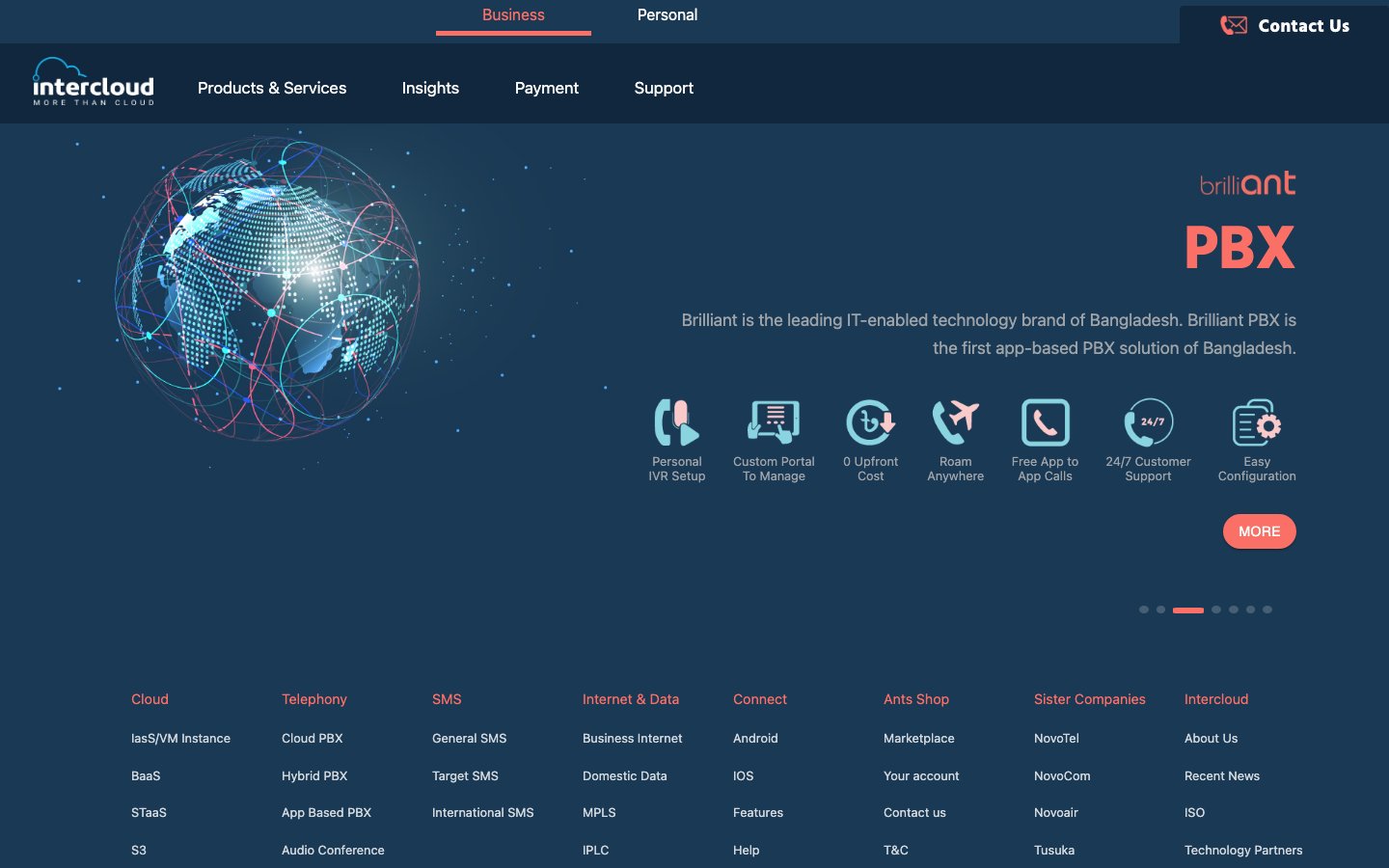Click the Custom Portal To Manage icon
This screenshot has width=1389, height=868.
tap(774, 422)
